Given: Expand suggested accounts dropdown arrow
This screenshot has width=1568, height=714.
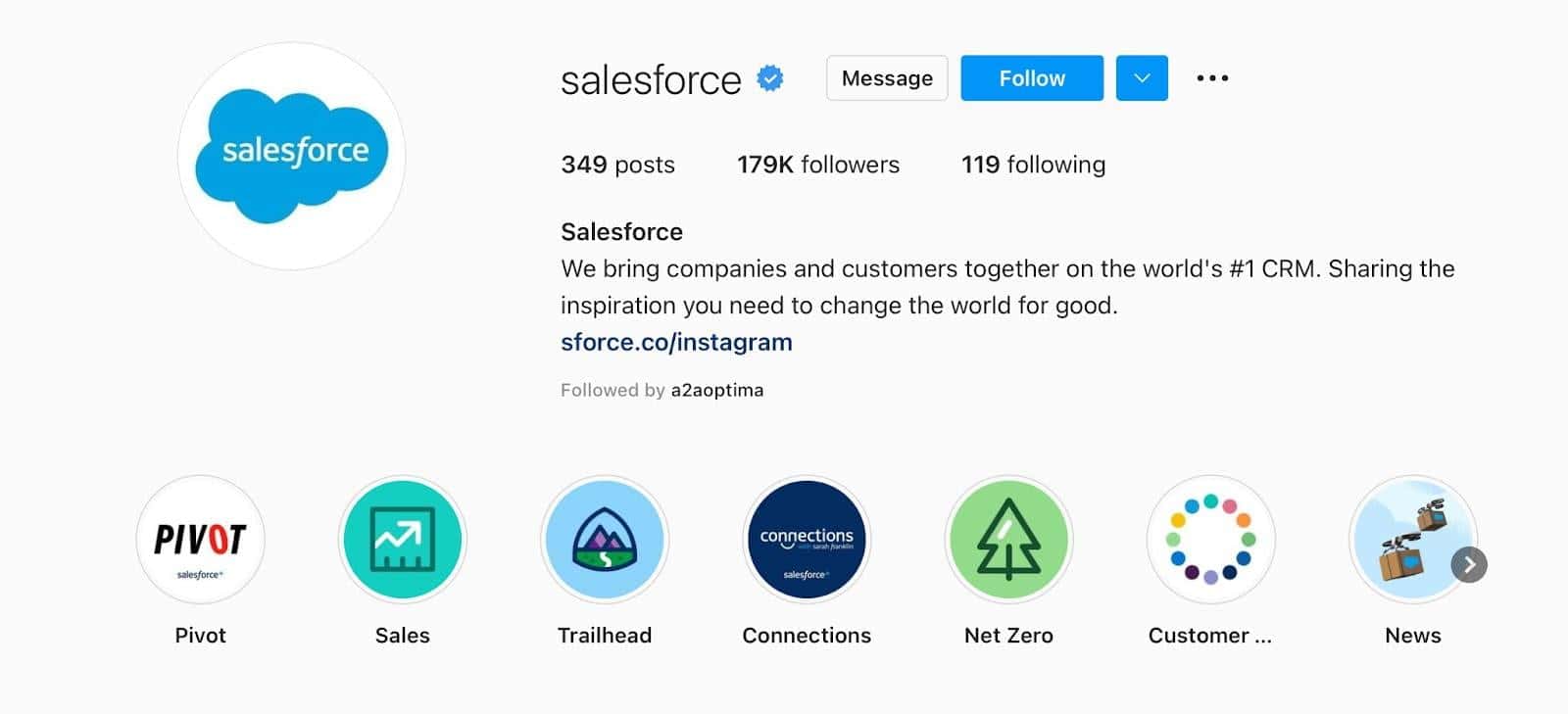Looking at the screenshot, I should [x=1142, y=78].
